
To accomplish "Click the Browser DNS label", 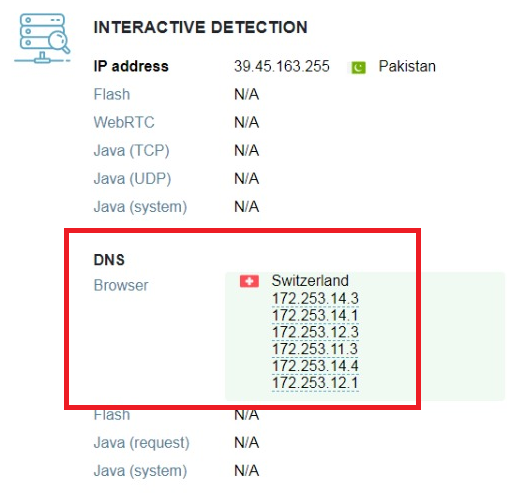I will tap(121, 285).
